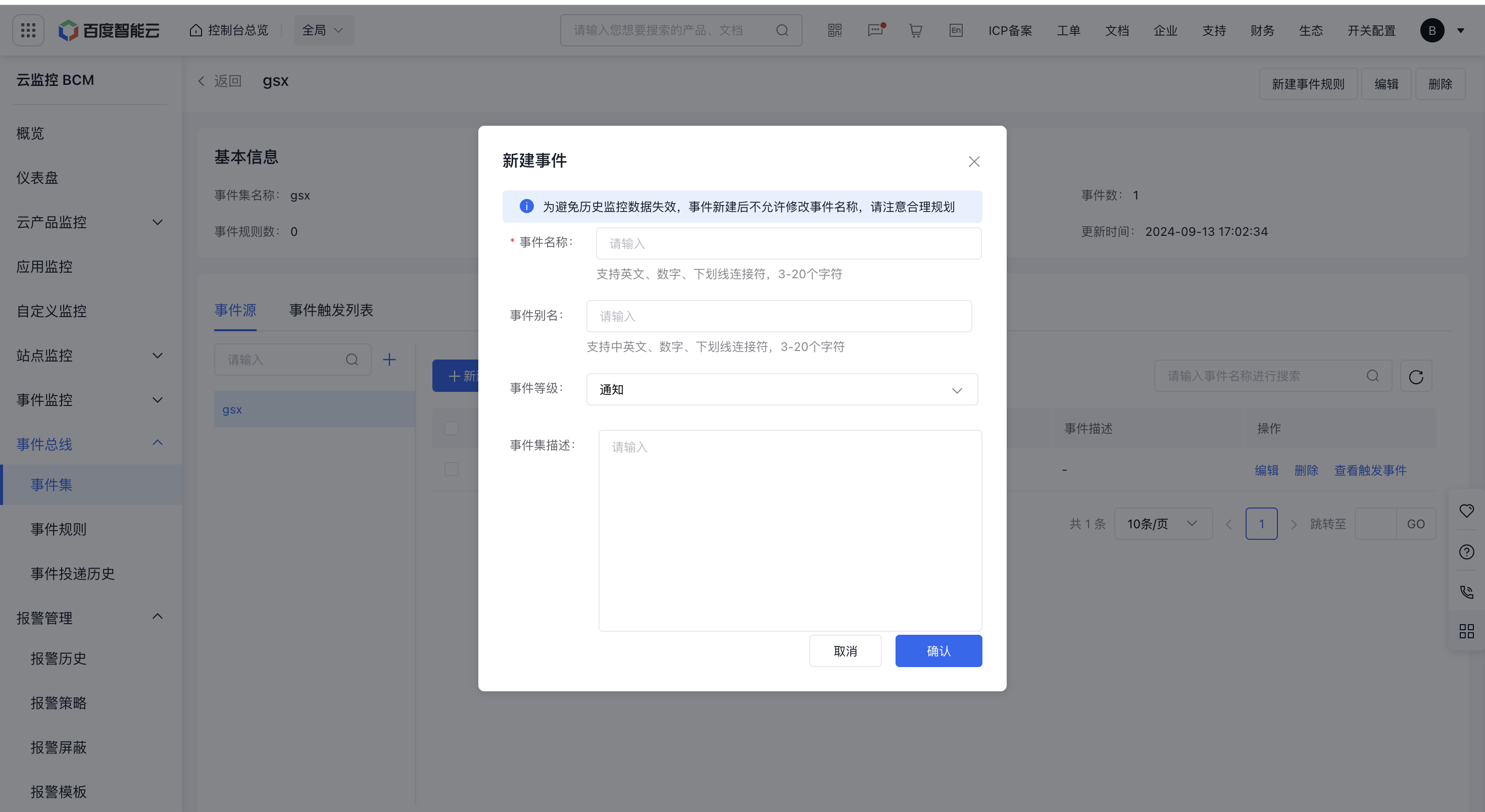Click the 编辑 link in the table row

coord(1266,470)
